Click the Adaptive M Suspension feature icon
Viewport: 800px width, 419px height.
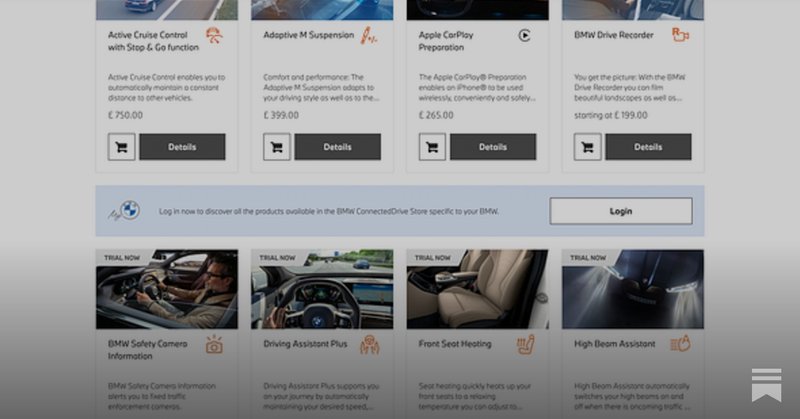368,36
